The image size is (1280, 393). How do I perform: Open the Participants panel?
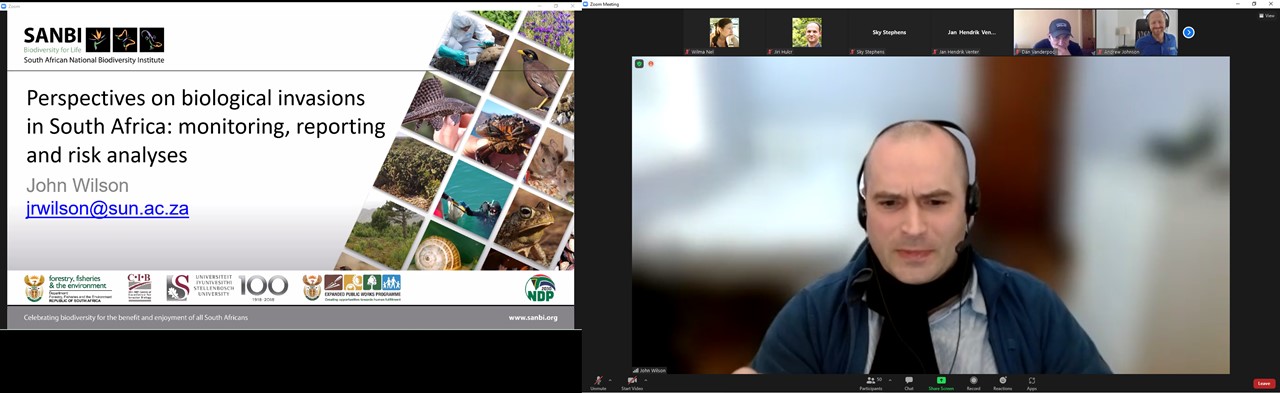click(x=871, y=383)
